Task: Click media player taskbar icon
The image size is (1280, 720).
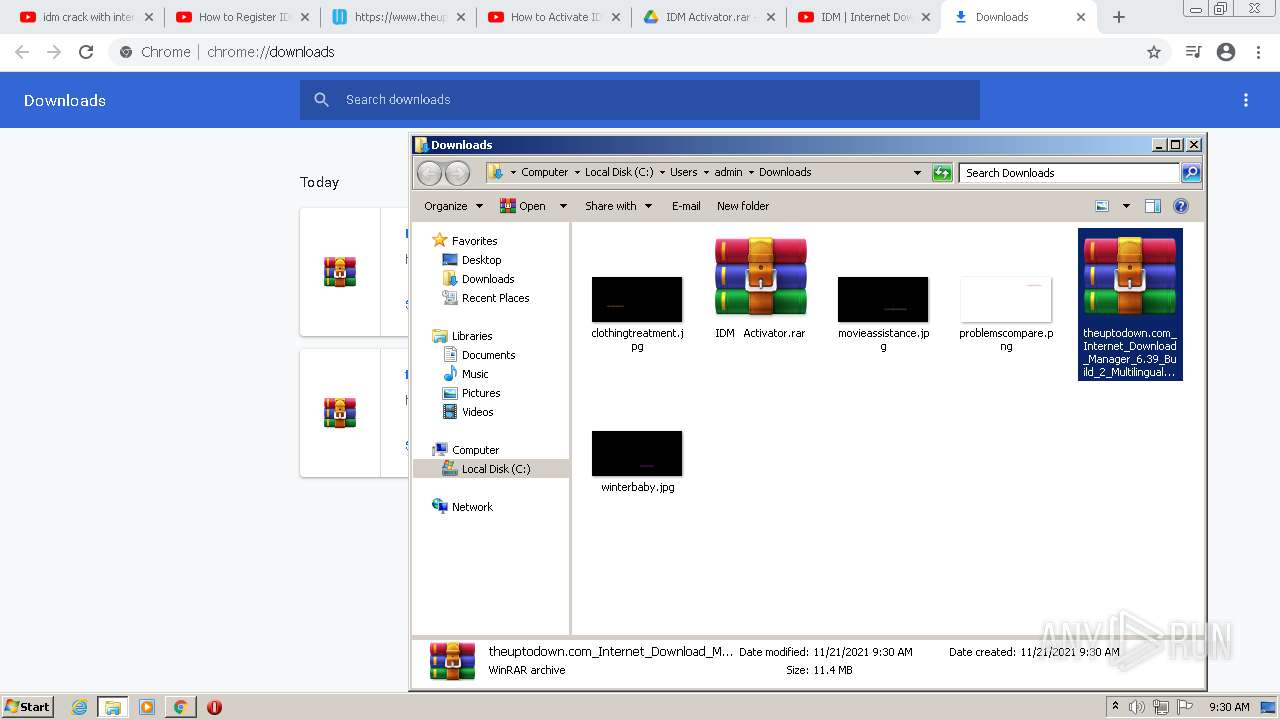Action: click(147, 707)
